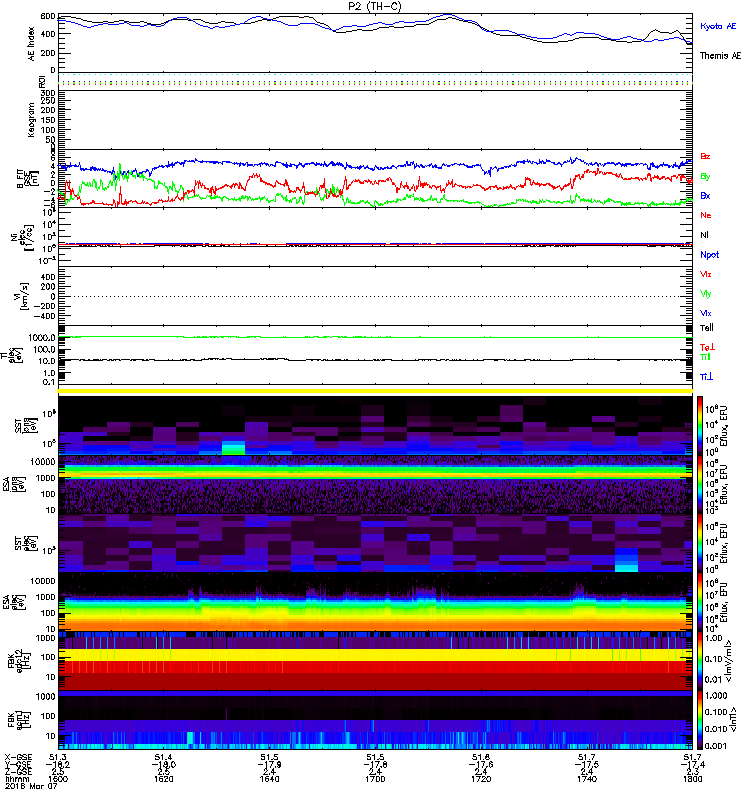Screen dimensions: 750x800
Task: Click the FBK edc12 spectrogram panel
Action: tap(376, 661)
